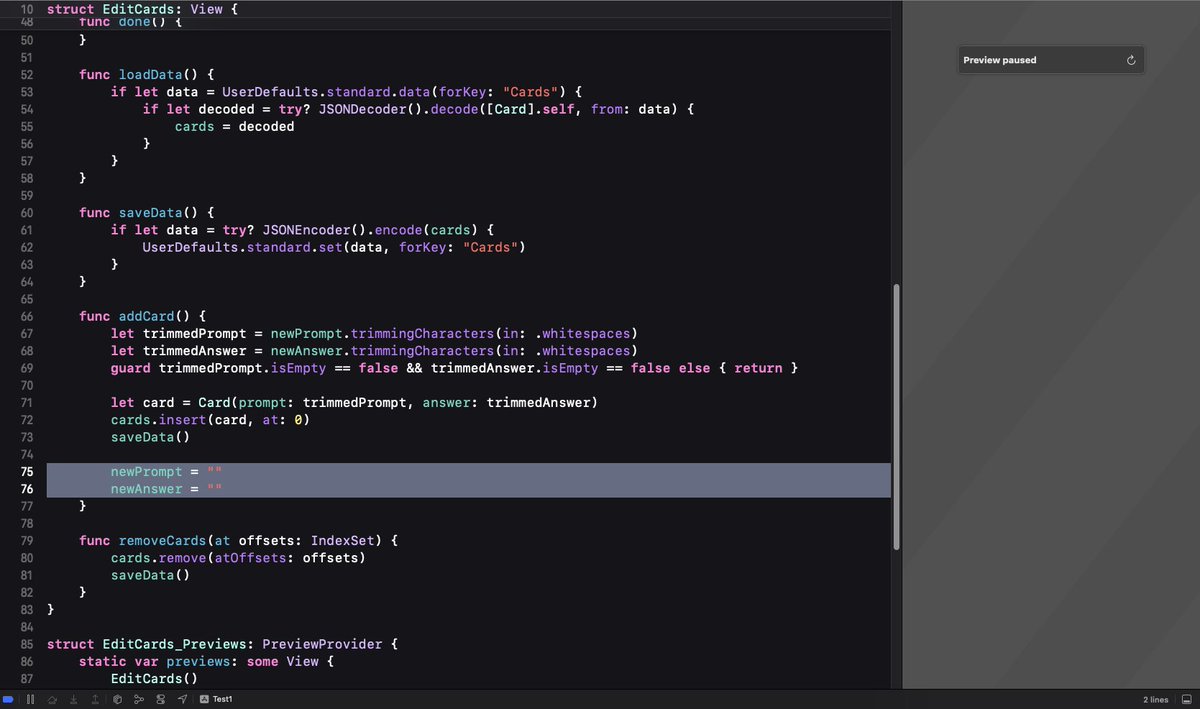The image size is (1200, 709).
Task: Open the Debug Memory Graph icon
Action: tap(139, 699)
